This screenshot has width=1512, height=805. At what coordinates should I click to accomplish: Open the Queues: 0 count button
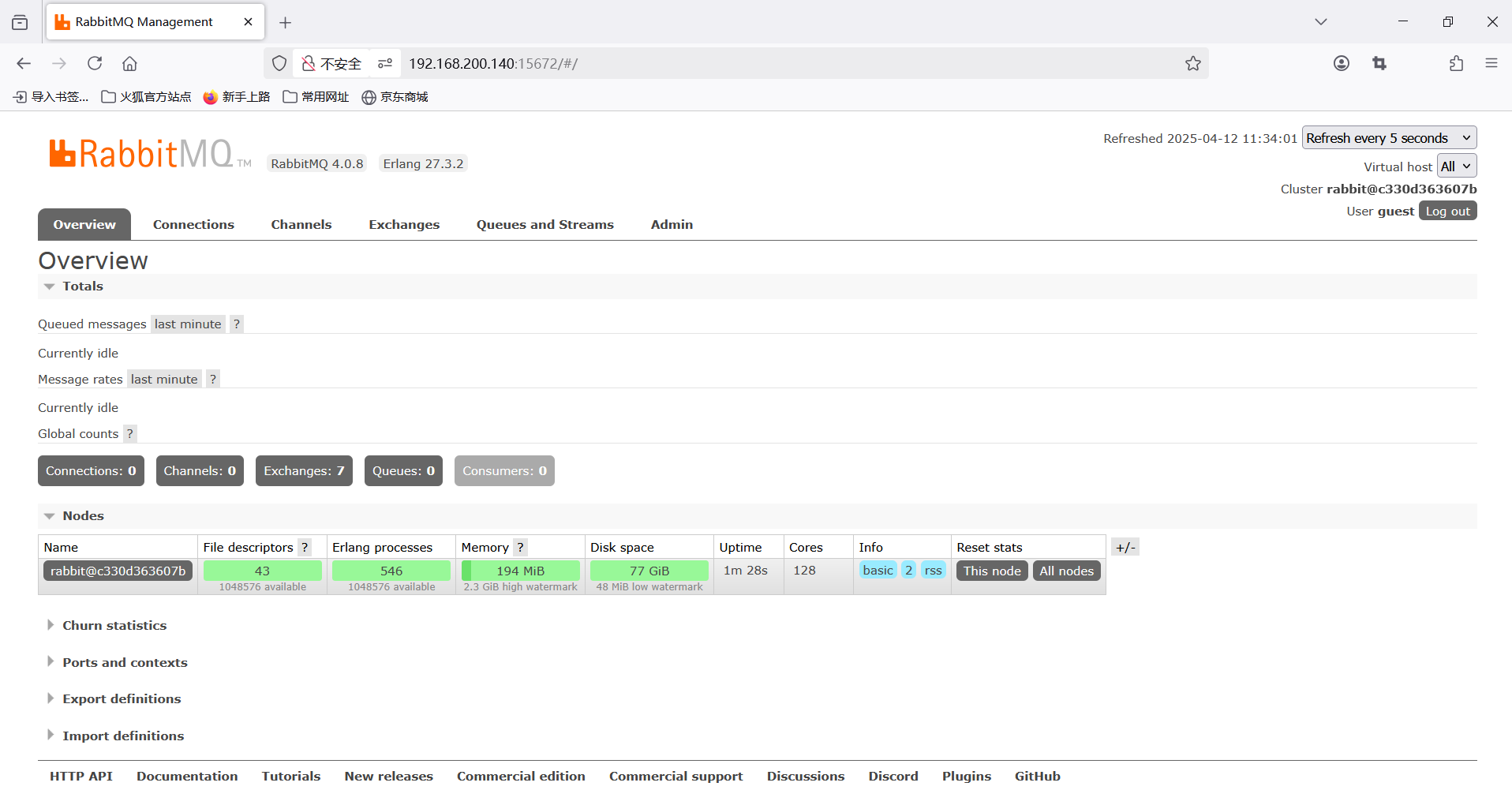[403, 470]
